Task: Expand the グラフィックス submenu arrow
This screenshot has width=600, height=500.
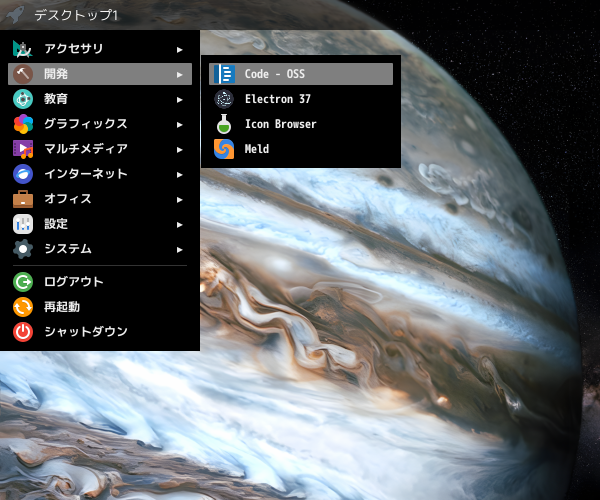Action: 179,124
